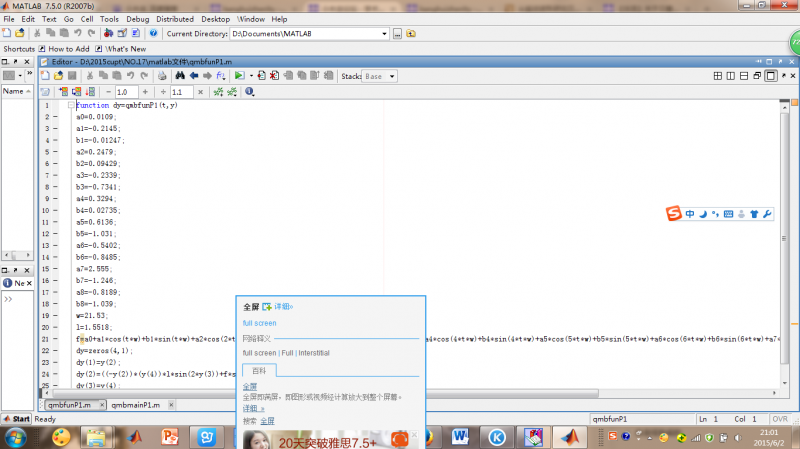Clear all breakpoints icon with red X

coord(274,76)
